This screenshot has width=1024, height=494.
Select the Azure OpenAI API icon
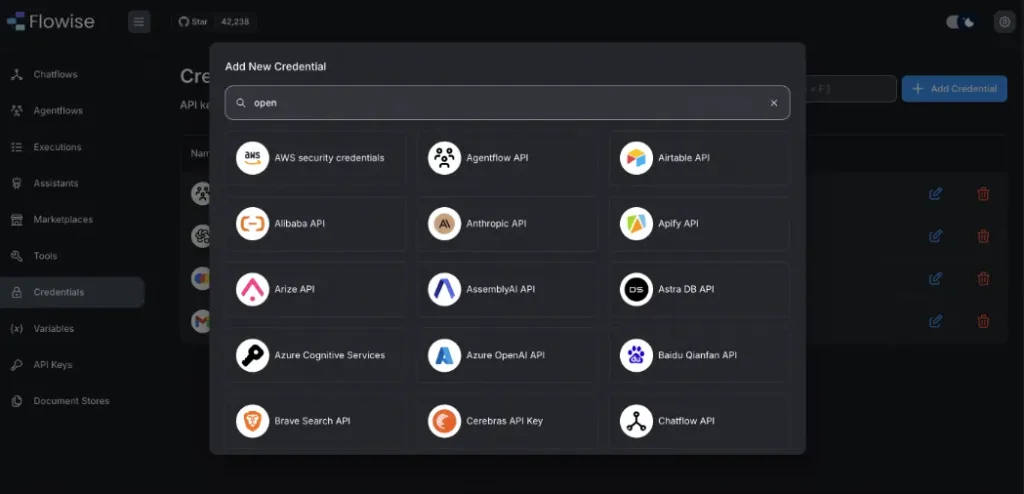(x=445, y=355)
